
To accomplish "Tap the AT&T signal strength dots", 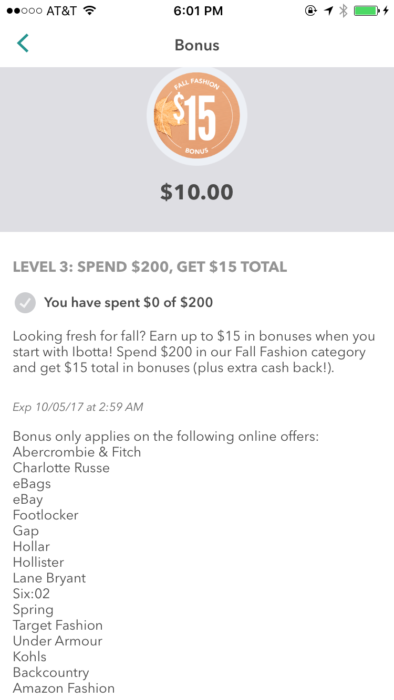I will (x=24, y=11).
